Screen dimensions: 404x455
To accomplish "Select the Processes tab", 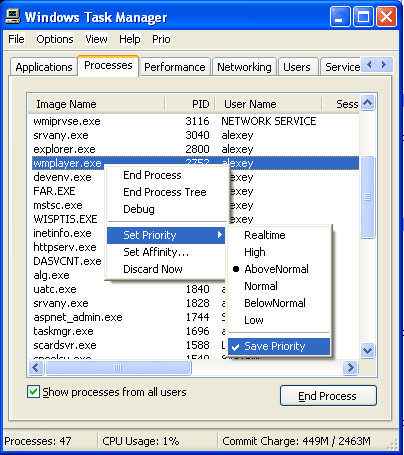I will pos(108,65).
